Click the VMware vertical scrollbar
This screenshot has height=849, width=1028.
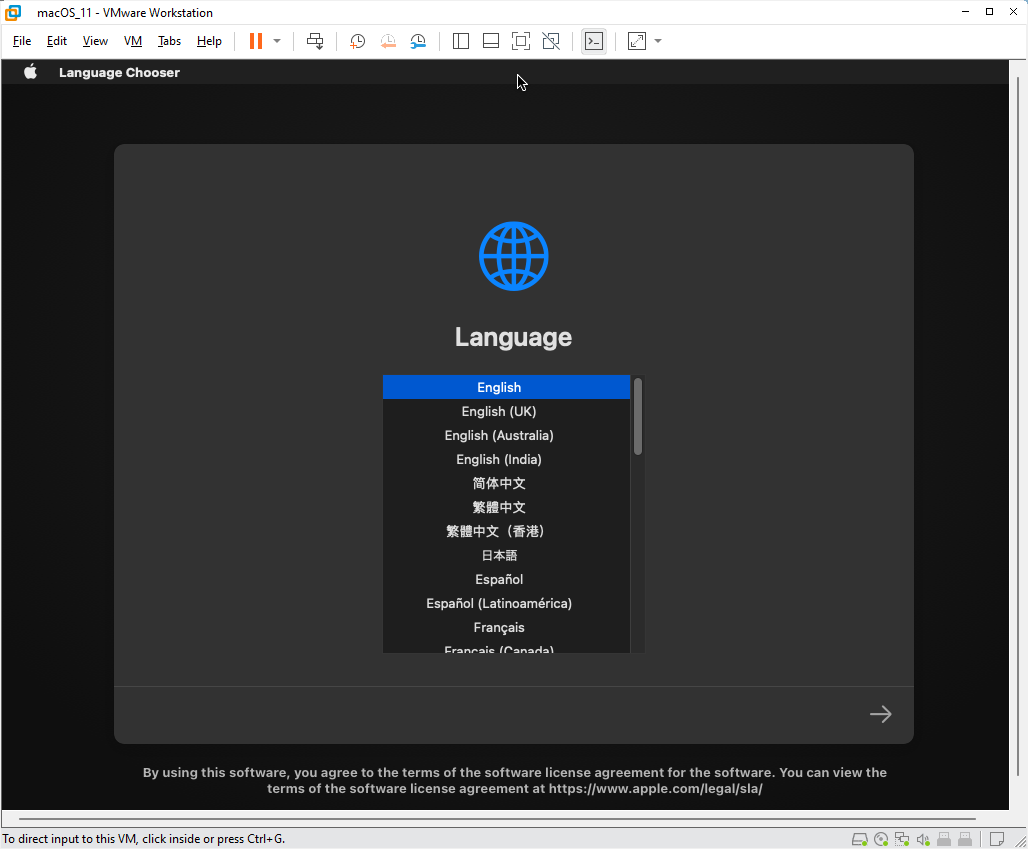click(x=1018, y=426)
